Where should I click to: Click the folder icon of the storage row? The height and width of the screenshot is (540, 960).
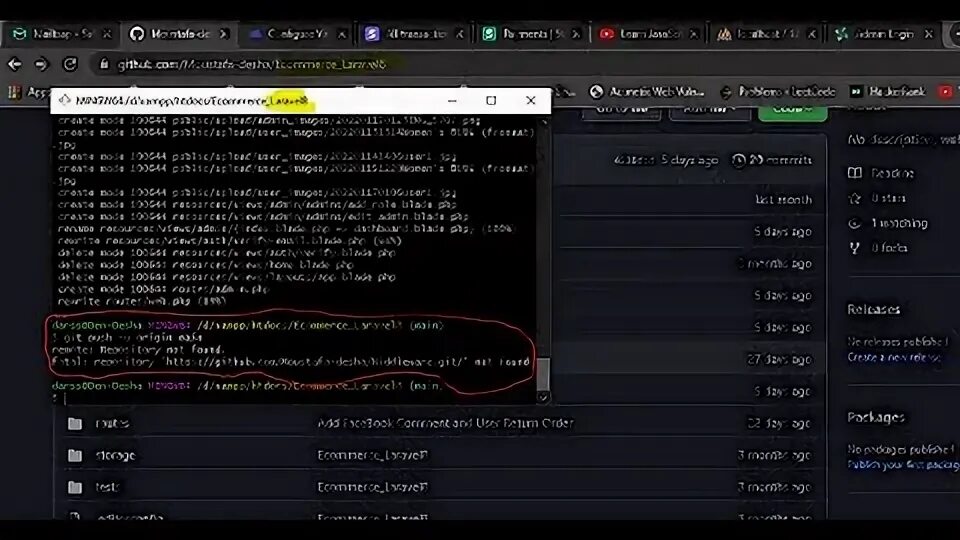[75, 456]
